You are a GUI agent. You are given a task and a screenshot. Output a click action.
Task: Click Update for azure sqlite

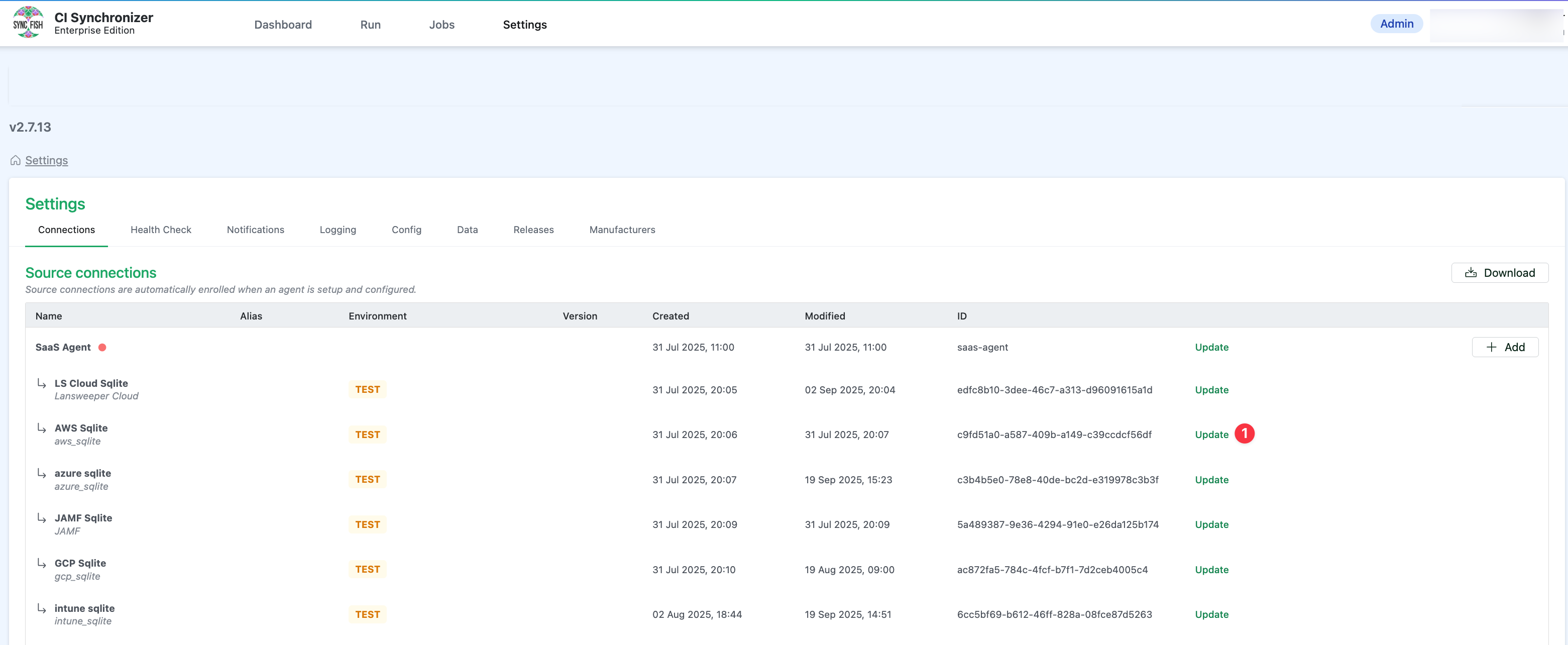1212,479
